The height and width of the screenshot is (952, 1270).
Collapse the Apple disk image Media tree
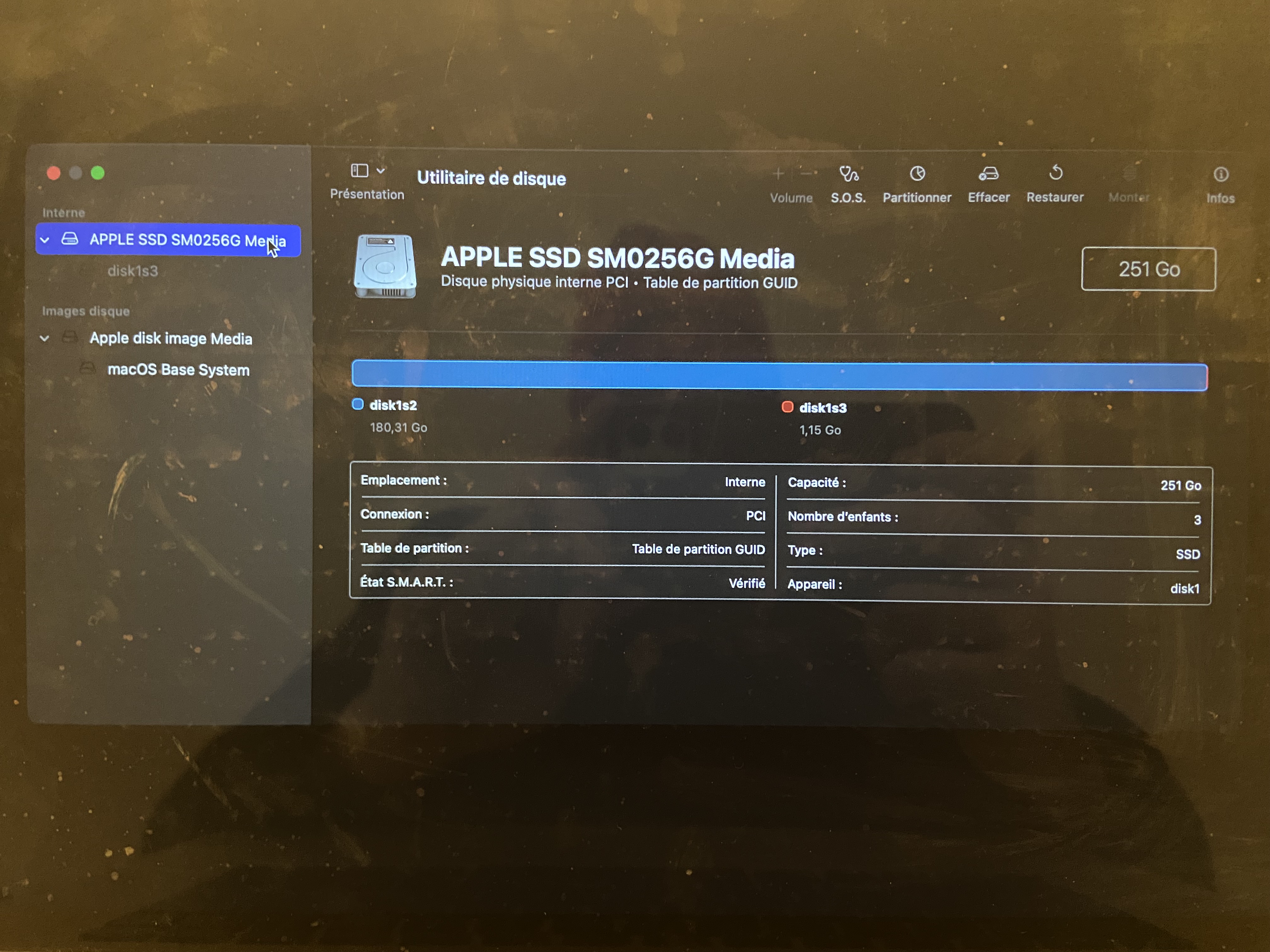tap(45, 338)
